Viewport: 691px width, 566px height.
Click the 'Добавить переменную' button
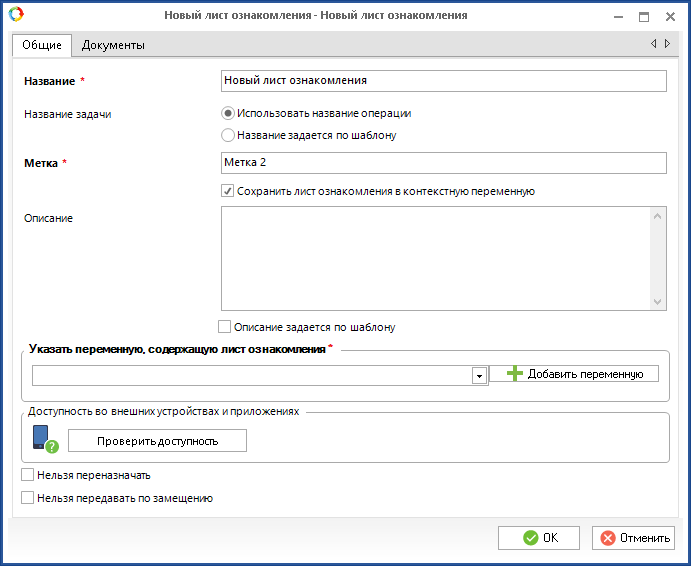[x=574, y=374]
